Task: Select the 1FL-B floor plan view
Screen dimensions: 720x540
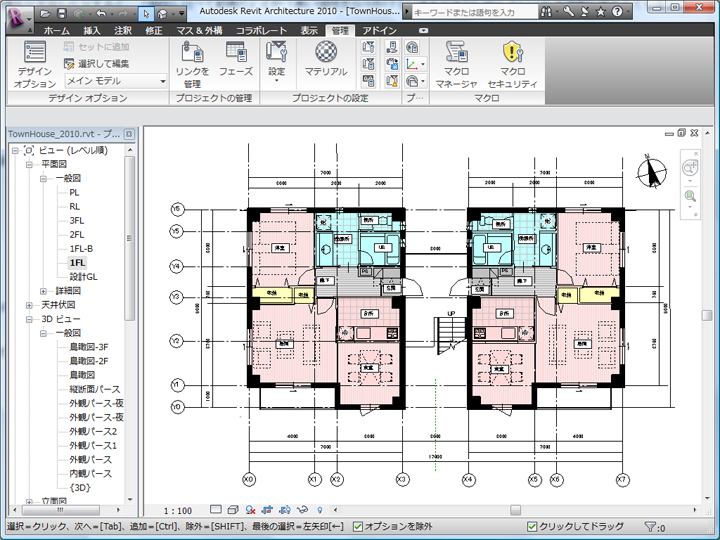Action: 81,248
